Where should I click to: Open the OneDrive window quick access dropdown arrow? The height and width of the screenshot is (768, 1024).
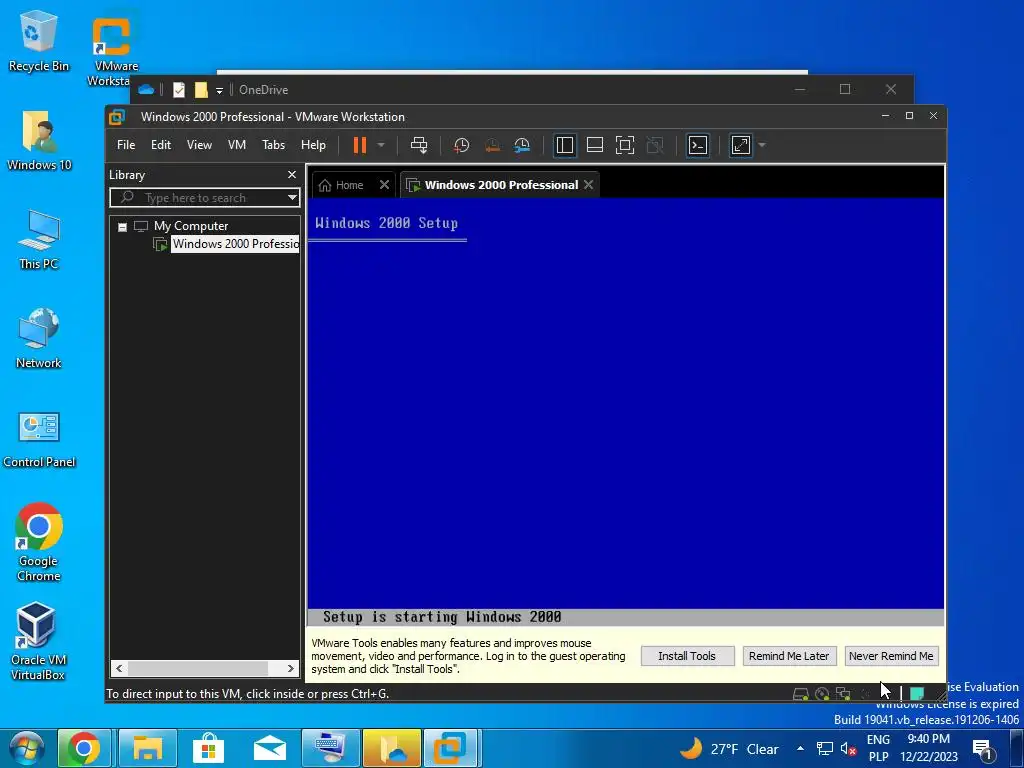tap(219, 90)
